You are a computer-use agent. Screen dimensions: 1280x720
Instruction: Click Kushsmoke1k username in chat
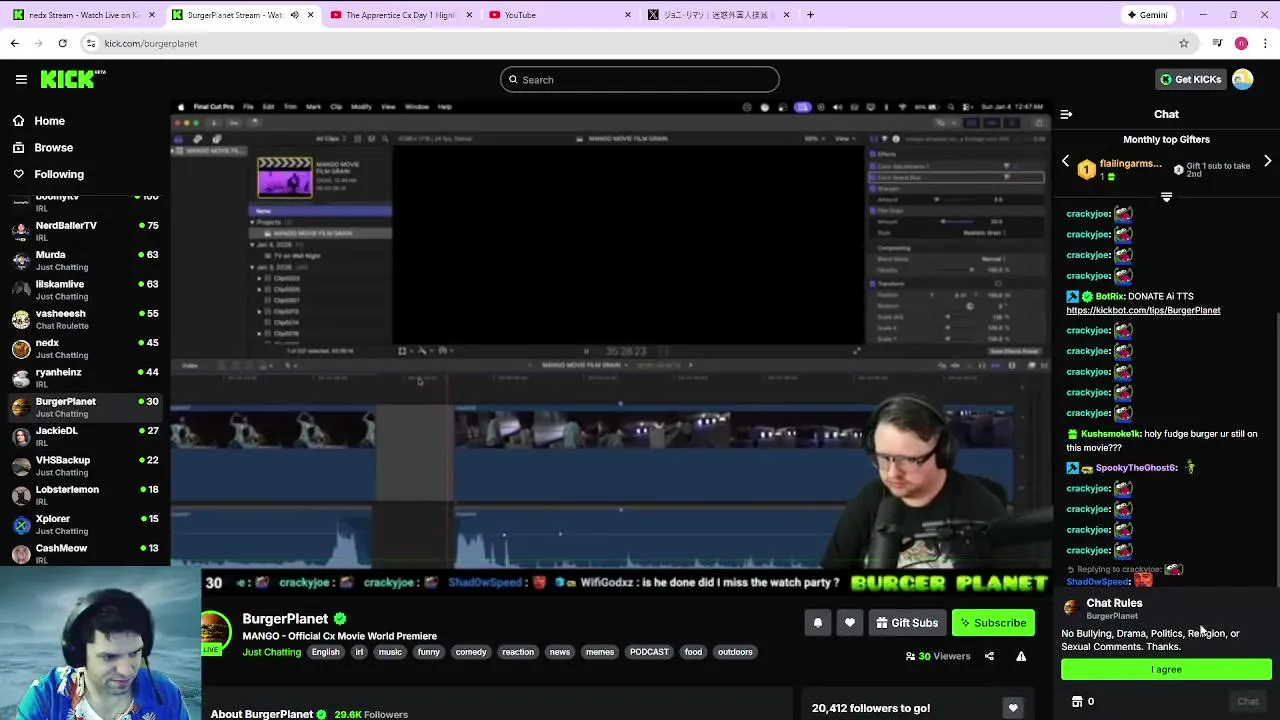(x=1110, y=434)
